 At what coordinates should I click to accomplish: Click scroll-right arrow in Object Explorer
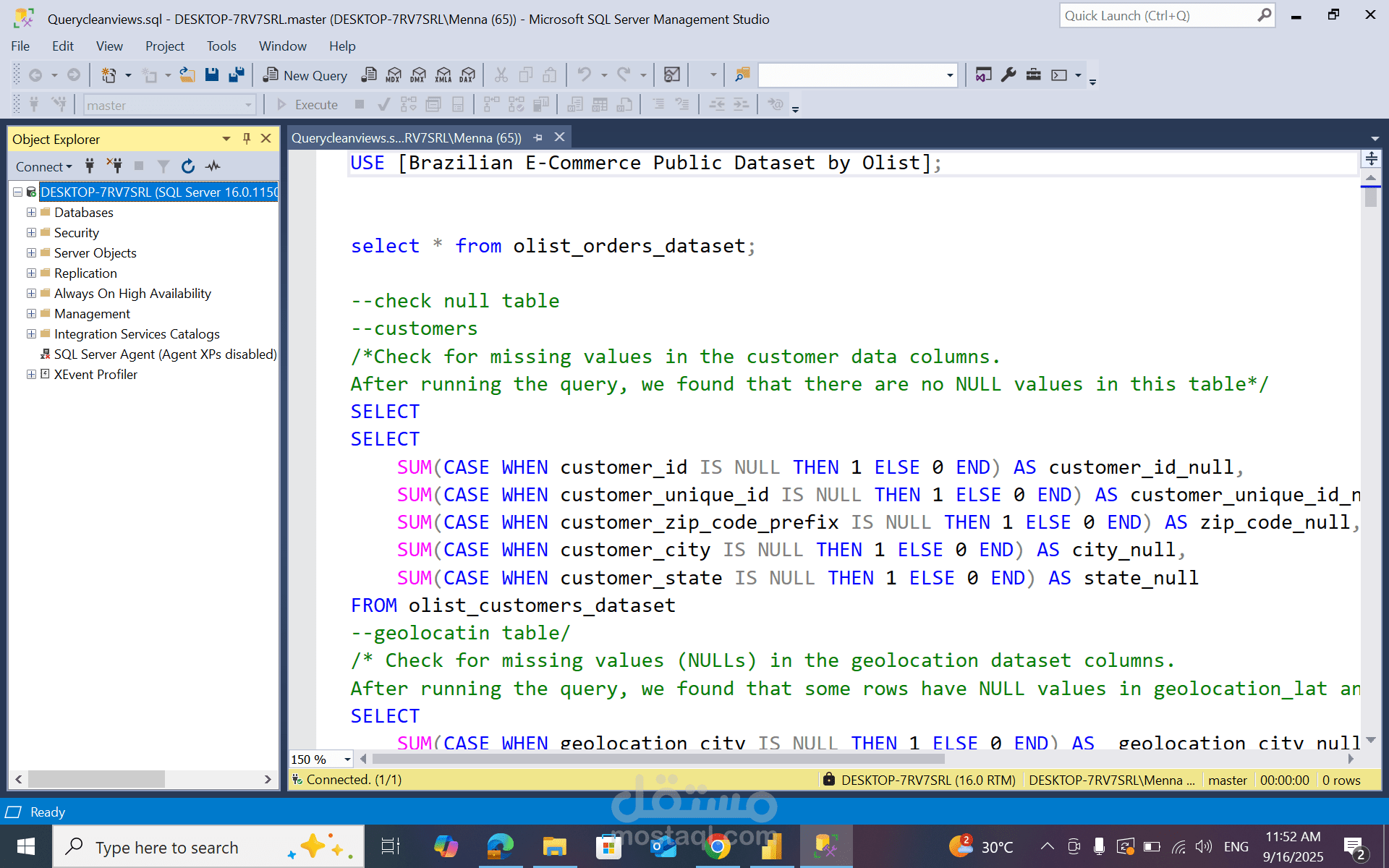(268, 779)
